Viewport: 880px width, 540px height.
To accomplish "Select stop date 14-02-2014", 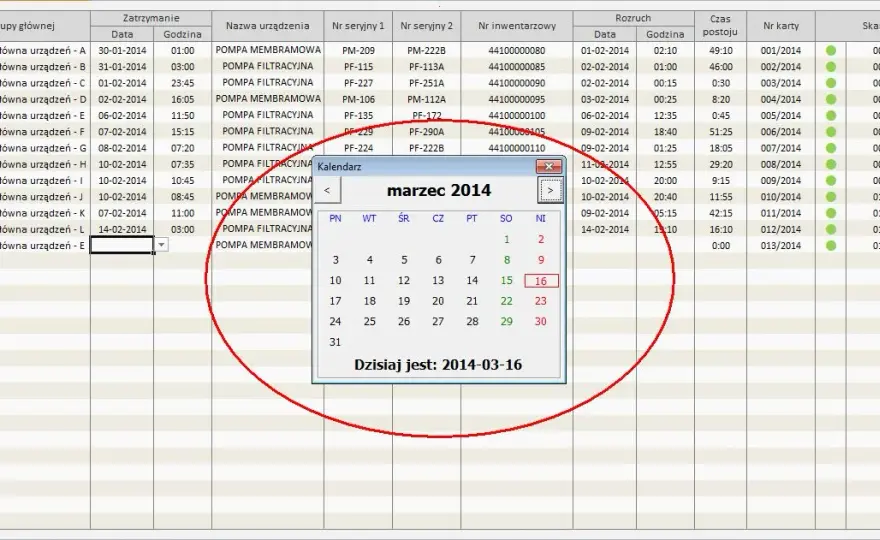I will click(122, 230).
